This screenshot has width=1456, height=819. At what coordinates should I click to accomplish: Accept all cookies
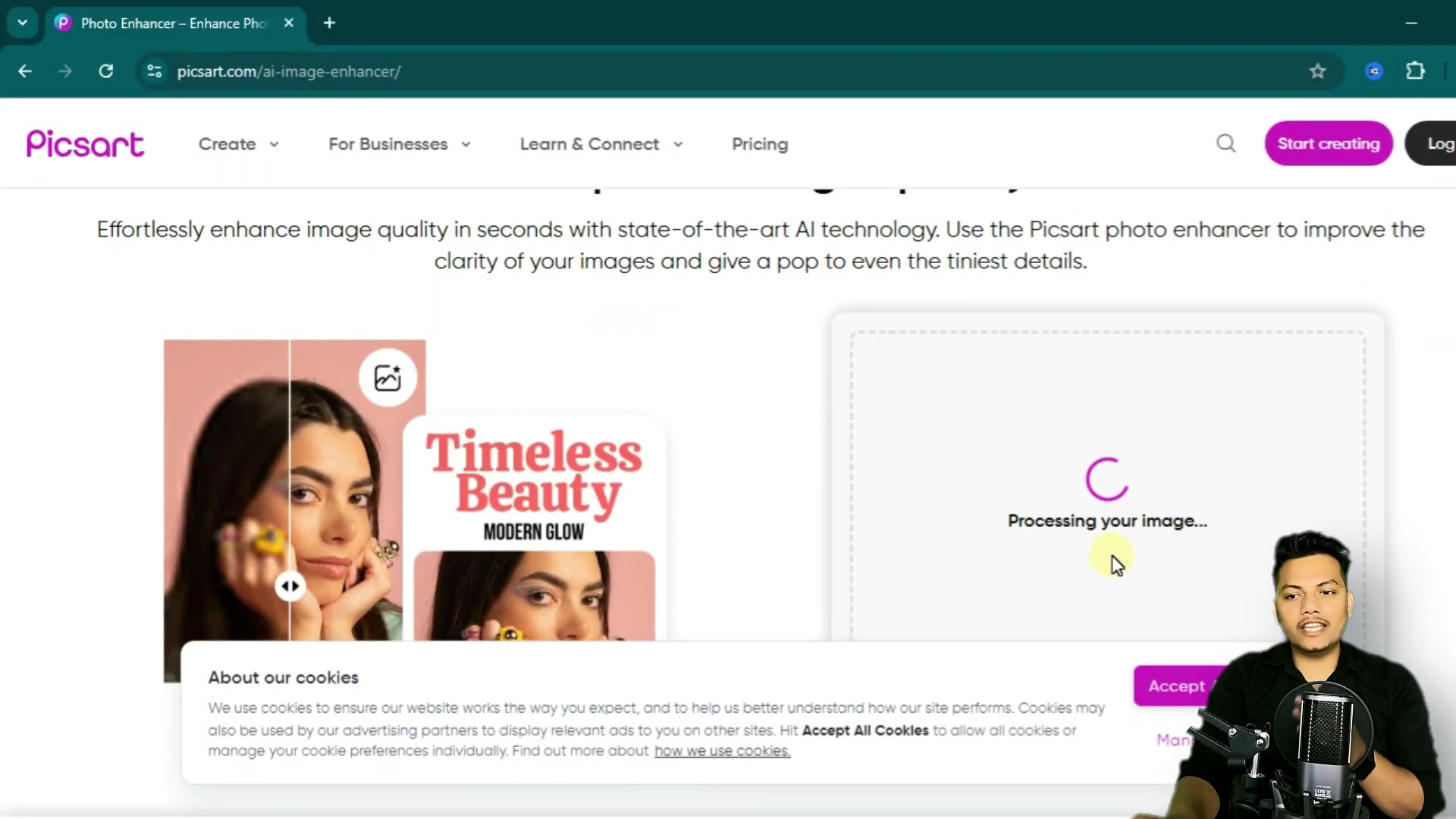1177,686
